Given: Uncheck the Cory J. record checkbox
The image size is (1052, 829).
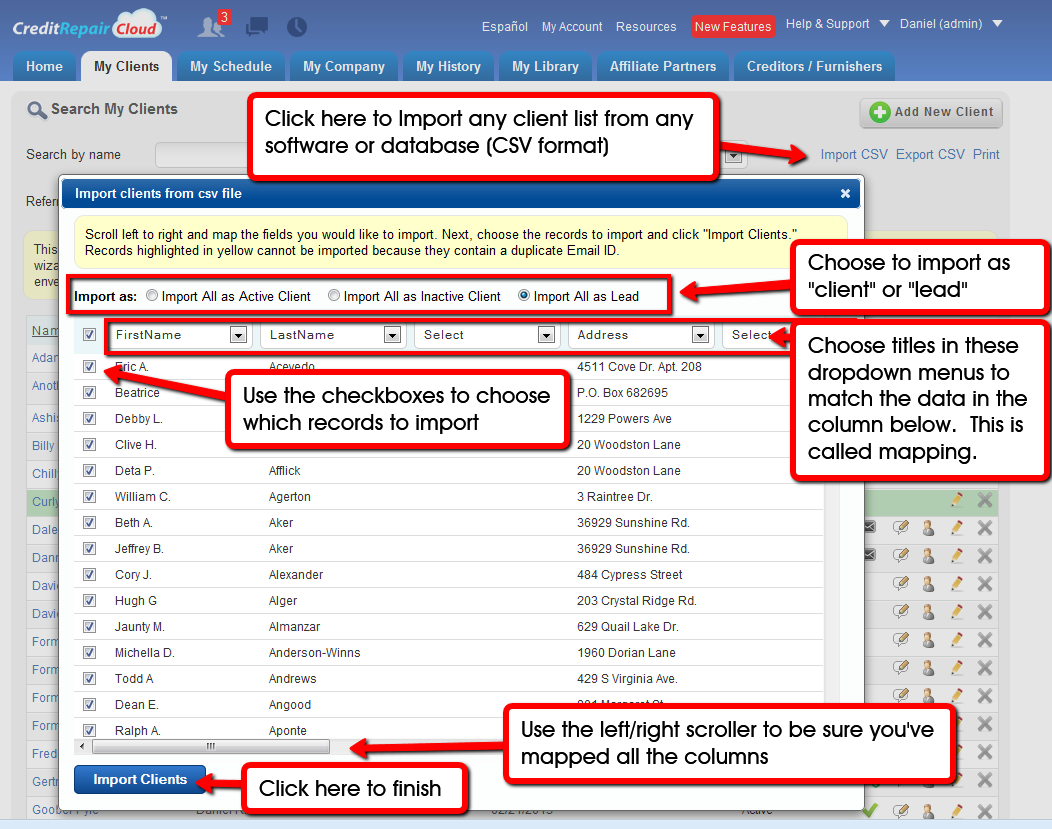Looking at the screenshot, I should (89, 575).
